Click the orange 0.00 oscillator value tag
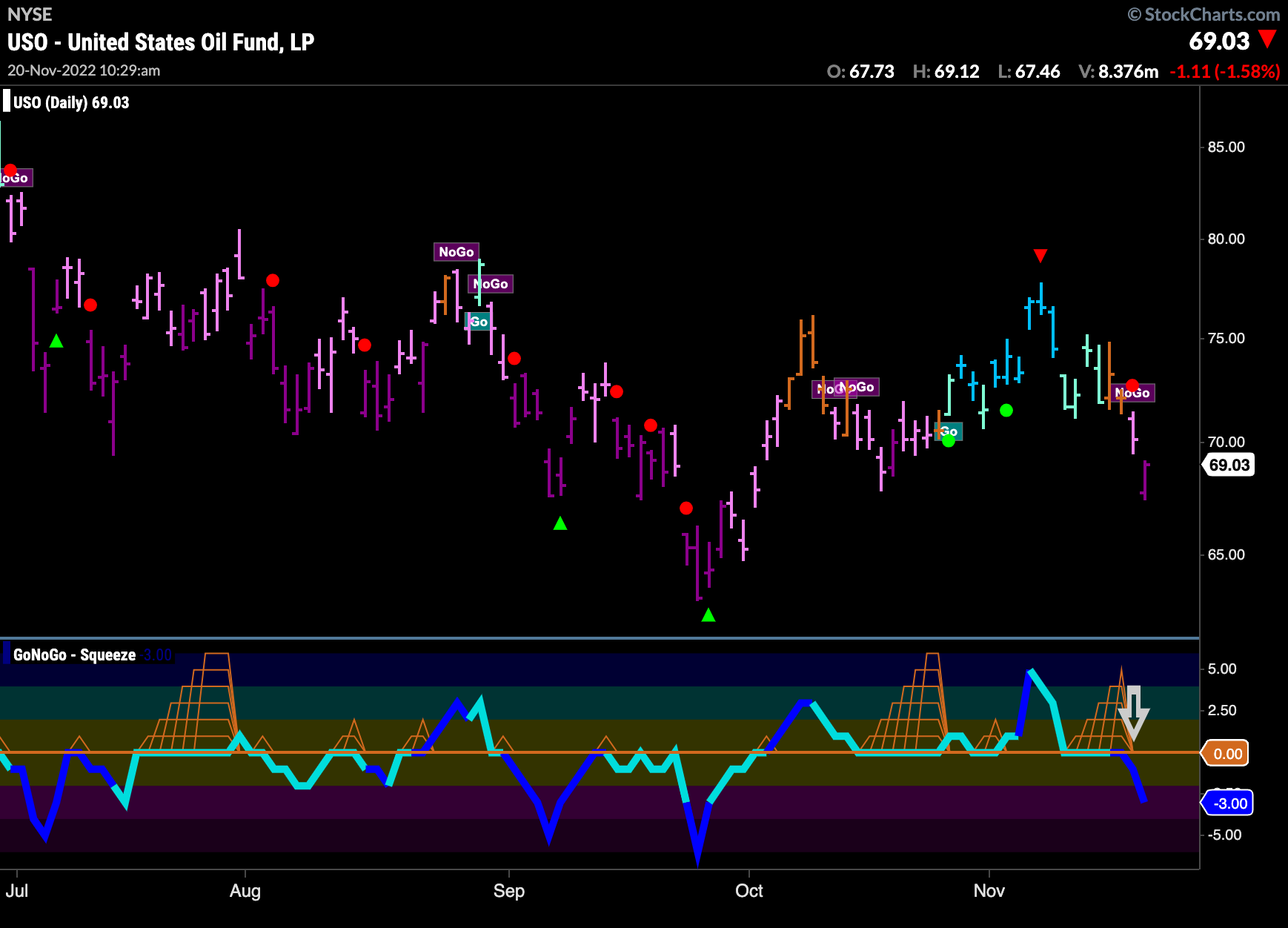 point(1226,753)
